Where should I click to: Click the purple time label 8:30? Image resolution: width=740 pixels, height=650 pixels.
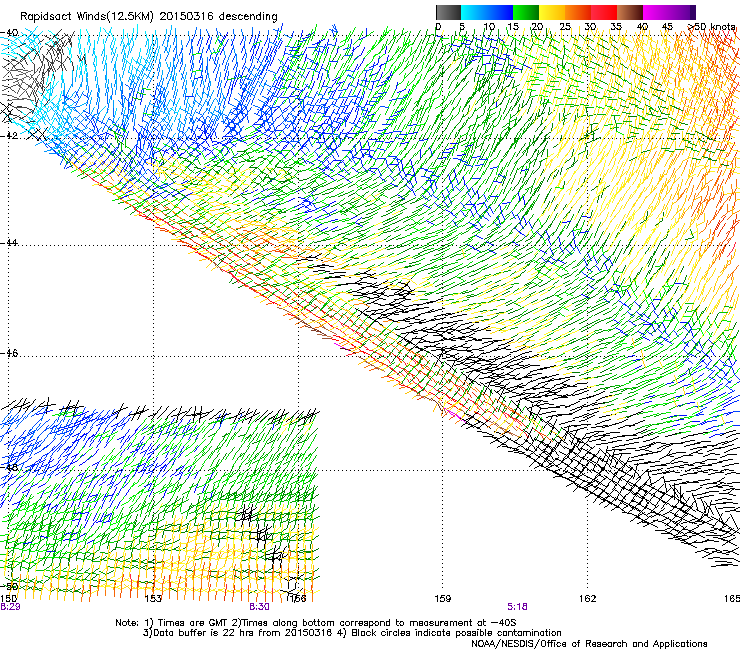(259, 607)
